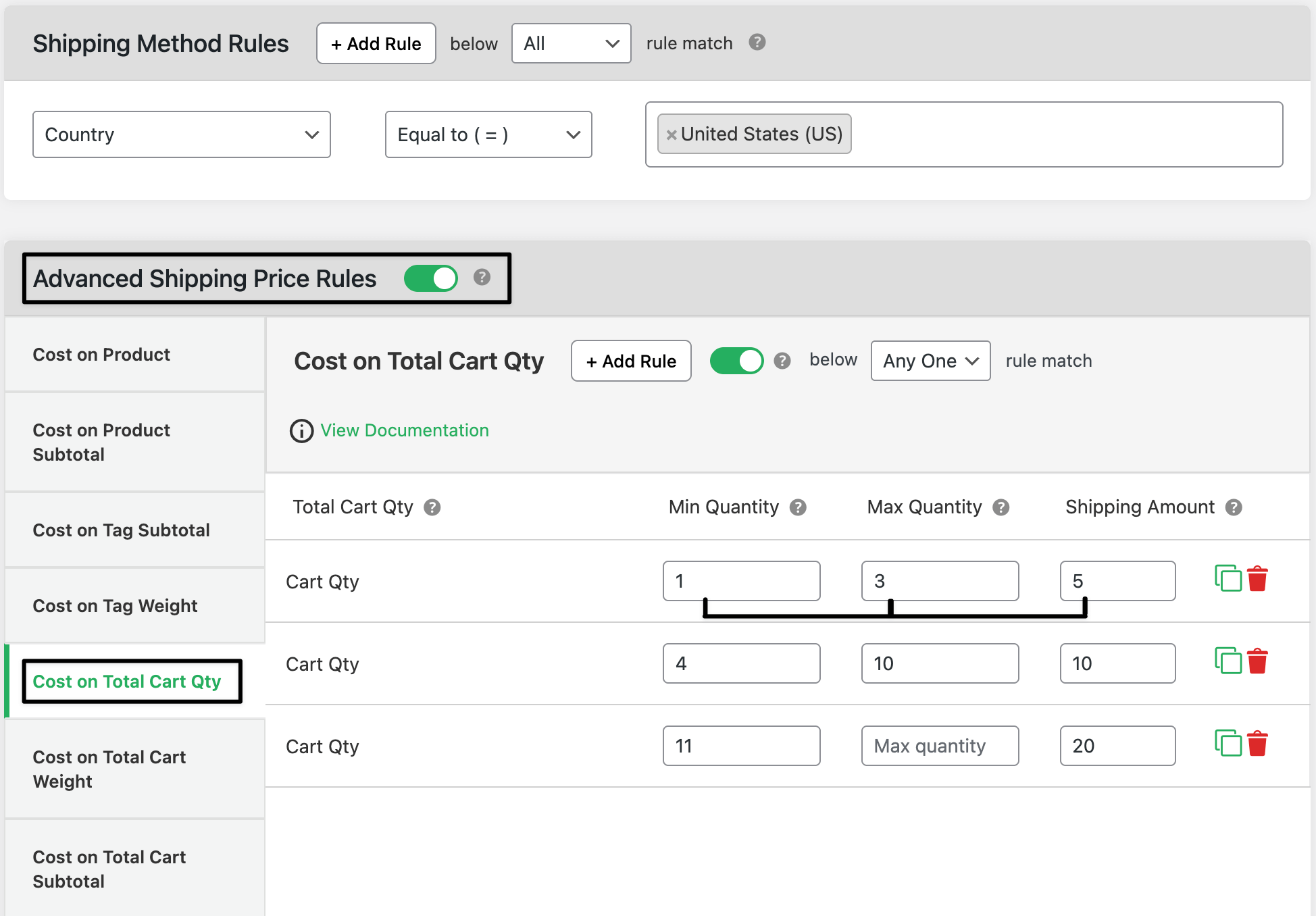The height and width of the screenshot is (916, 1316).
Task: Open the Advanced Shipping Price Rules help tooltip
Action: [x=482, y=277]
